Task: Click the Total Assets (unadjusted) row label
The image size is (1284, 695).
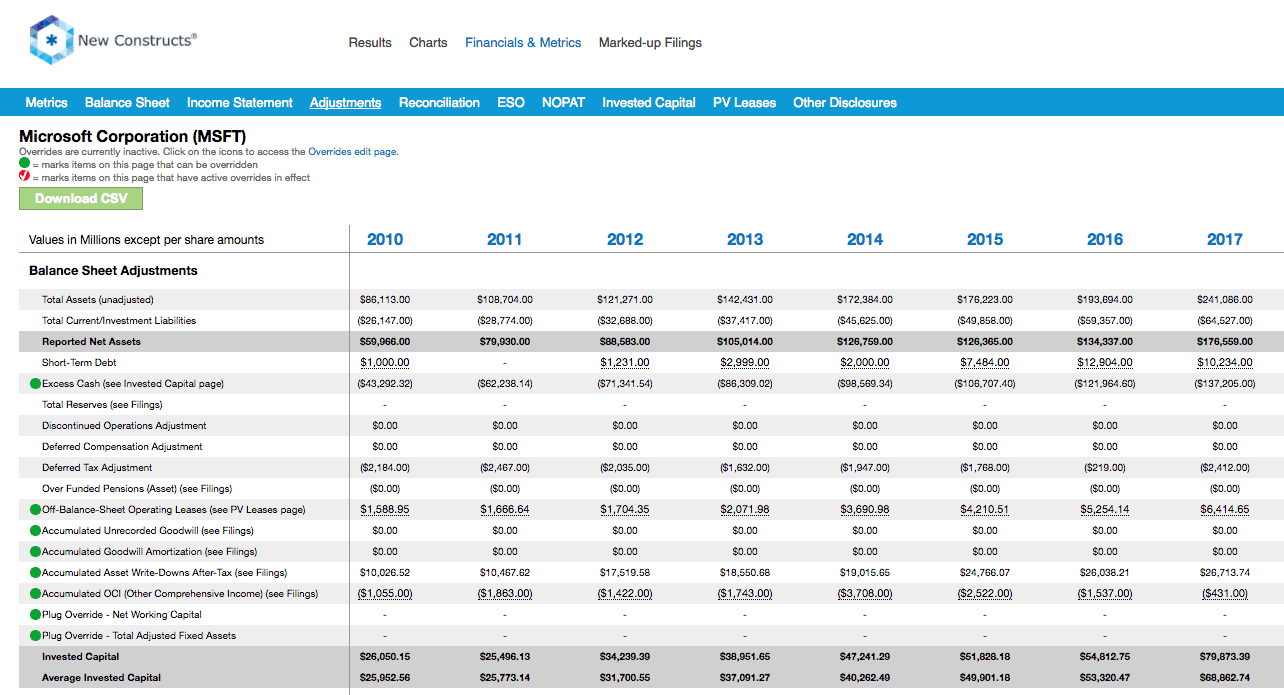Action: [98, 299]
